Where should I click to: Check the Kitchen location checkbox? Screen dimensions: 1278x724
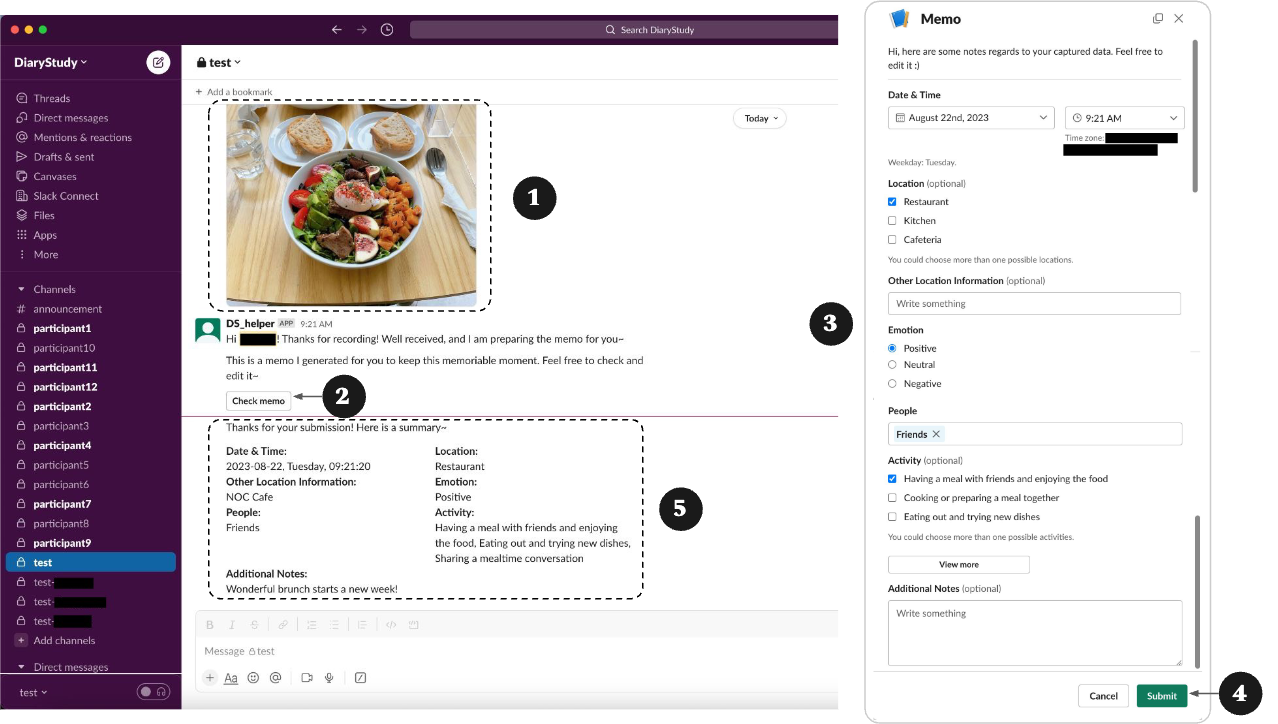tap(893, 221)
